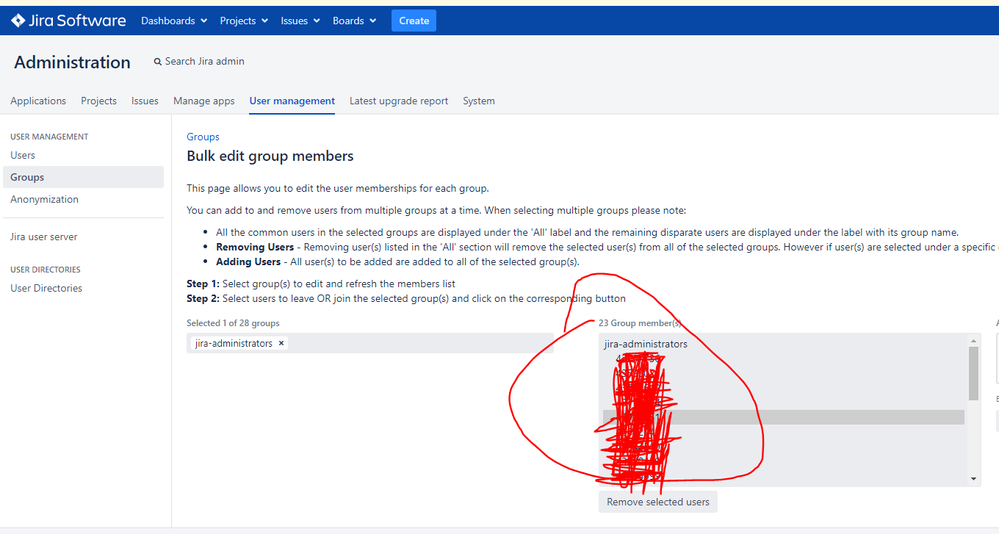The height and width of the screenshot is (534, 999).
Task: Open the Projects dropdown in top bar
Action: [244, 21]
